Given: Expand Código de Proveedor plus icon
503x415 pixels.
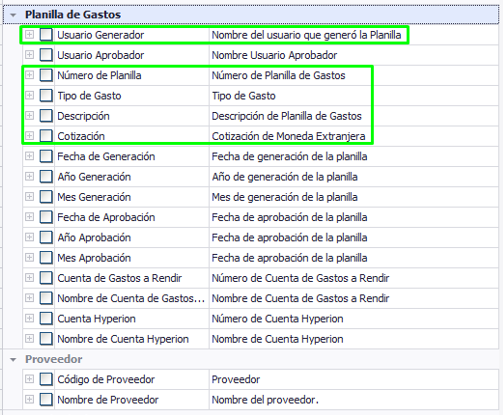Looking at the screenshot, I should [29, 379].
